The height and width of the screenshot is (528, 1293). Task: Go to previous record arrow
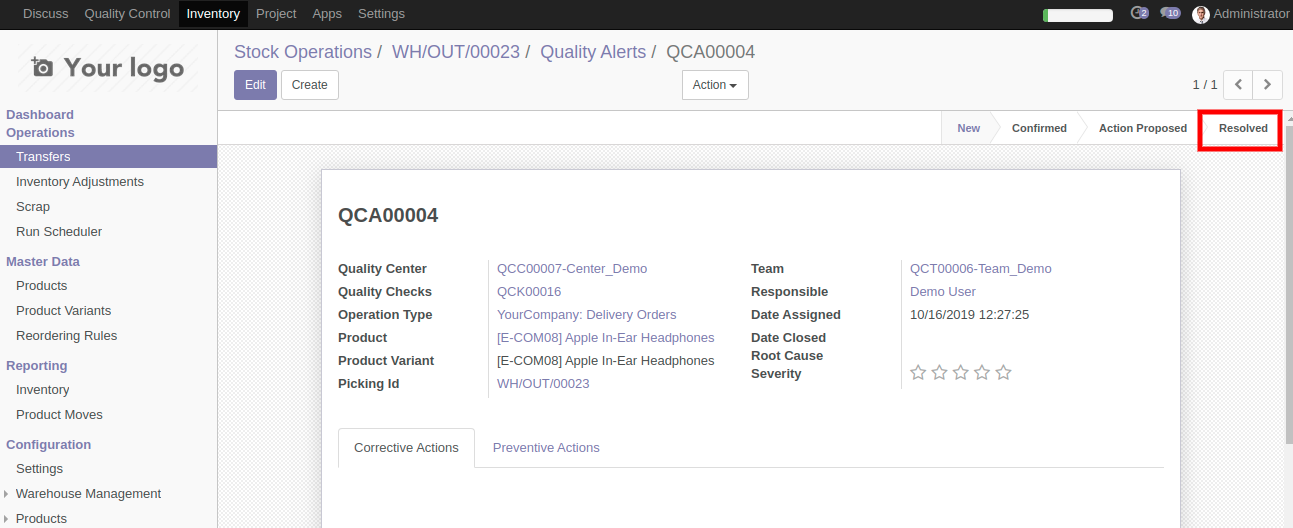point(1238,85)
